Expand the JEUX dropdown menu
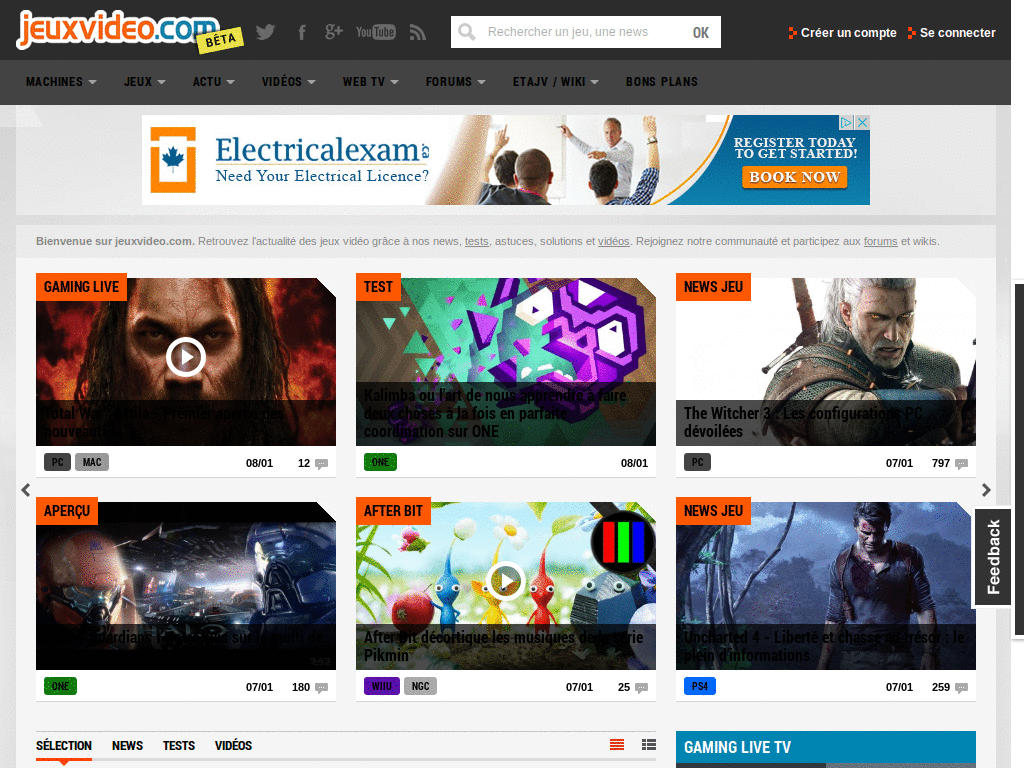This screenshot has width=1024, height=768. pos(145,82)
